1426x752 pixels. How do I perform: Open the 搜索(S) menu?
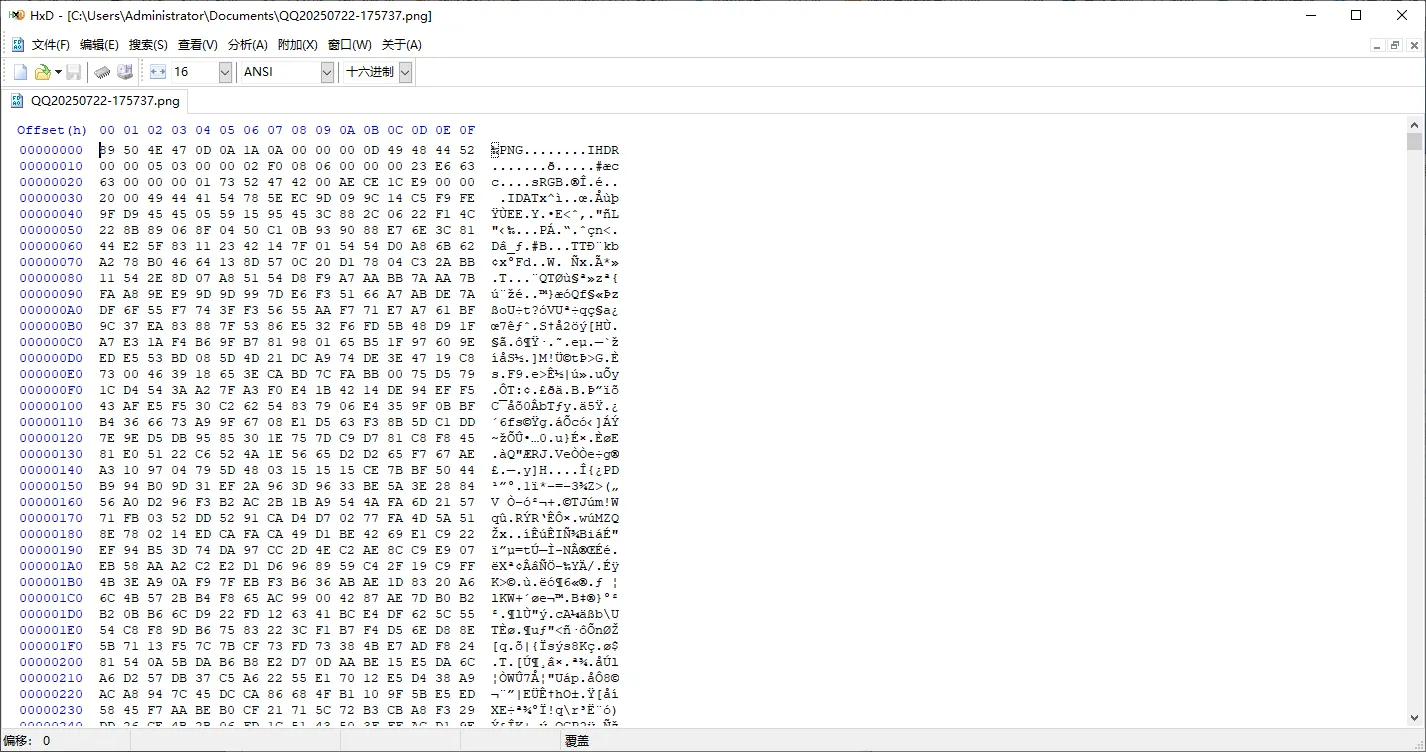(148, 45)
